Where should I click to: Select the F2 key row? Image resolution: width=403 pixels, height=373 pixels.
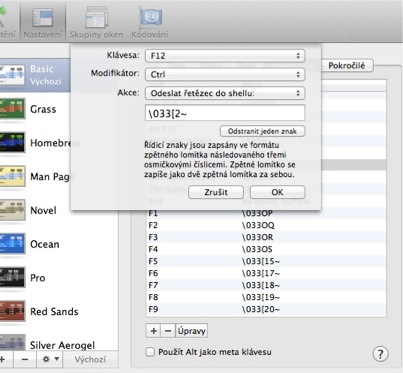click(x=266, y=225)
